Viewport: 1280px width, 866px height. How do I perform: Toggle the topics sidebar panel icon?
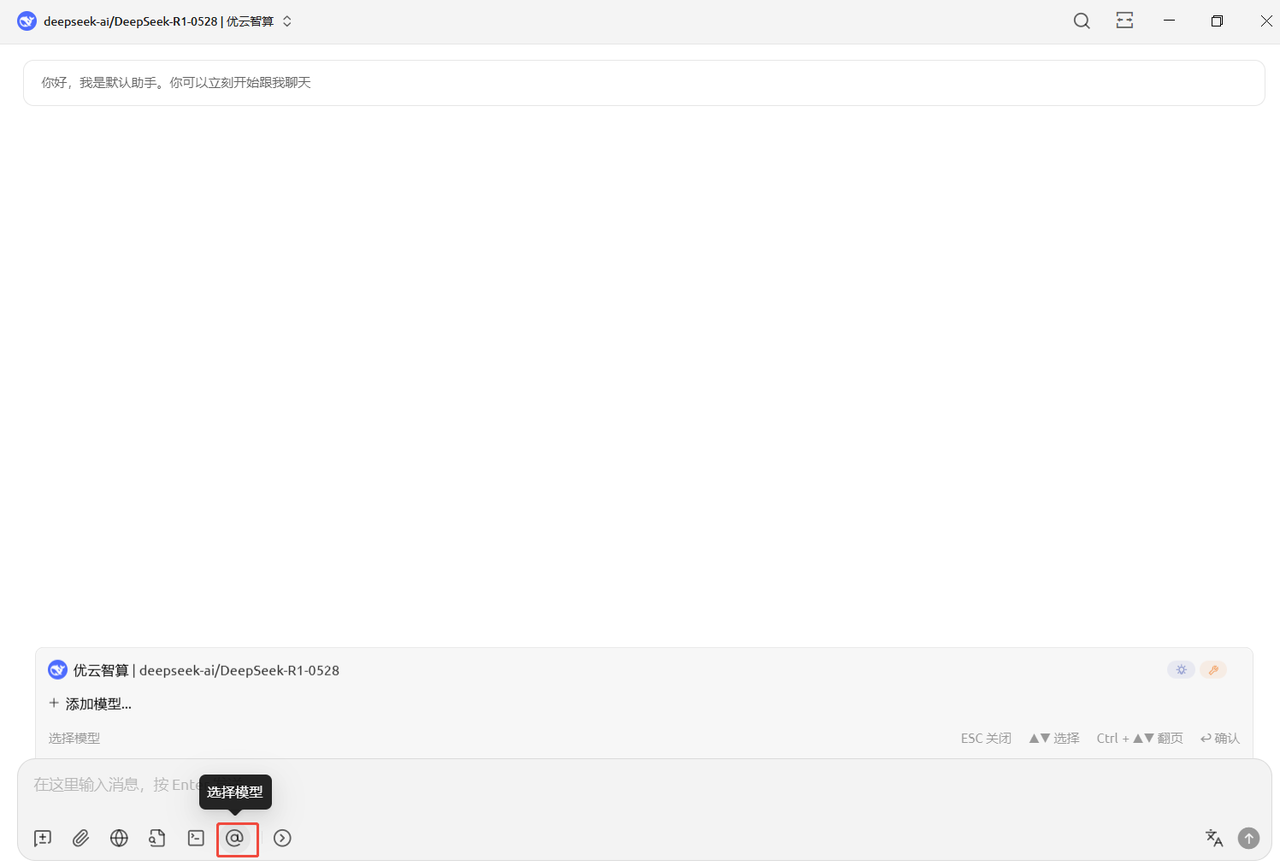[x=1125, y=21]
